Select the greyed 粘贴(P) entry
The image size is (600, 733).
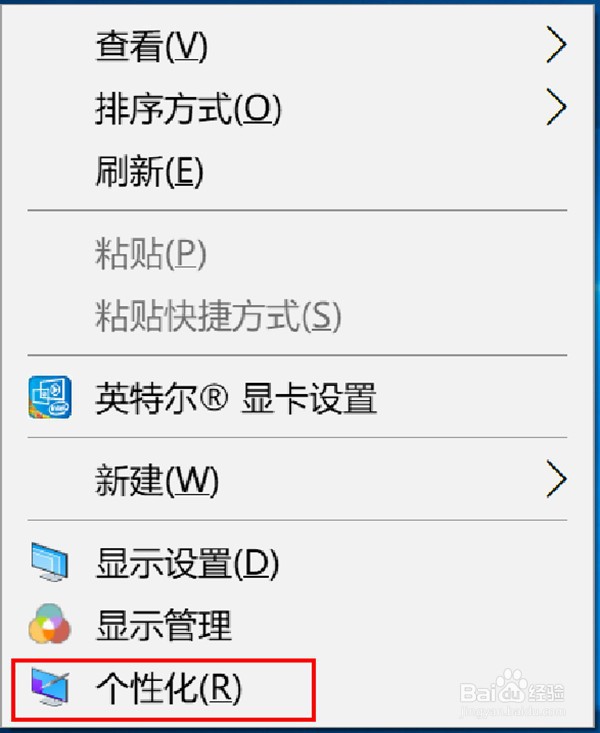[x=297, y=253]
